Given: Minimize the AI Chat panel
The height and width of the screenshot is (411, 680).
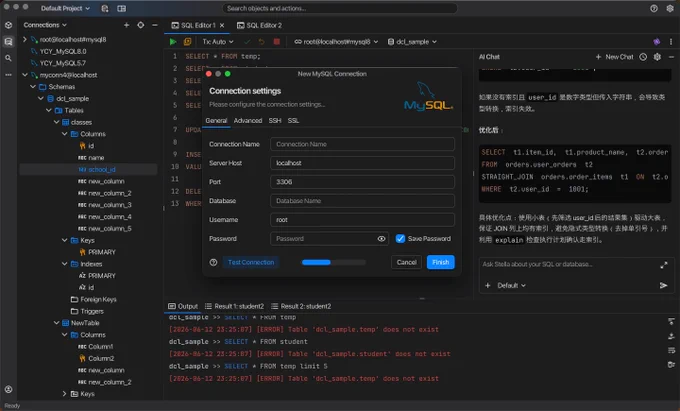Looking at the screenshot, I should click(671, 57).
